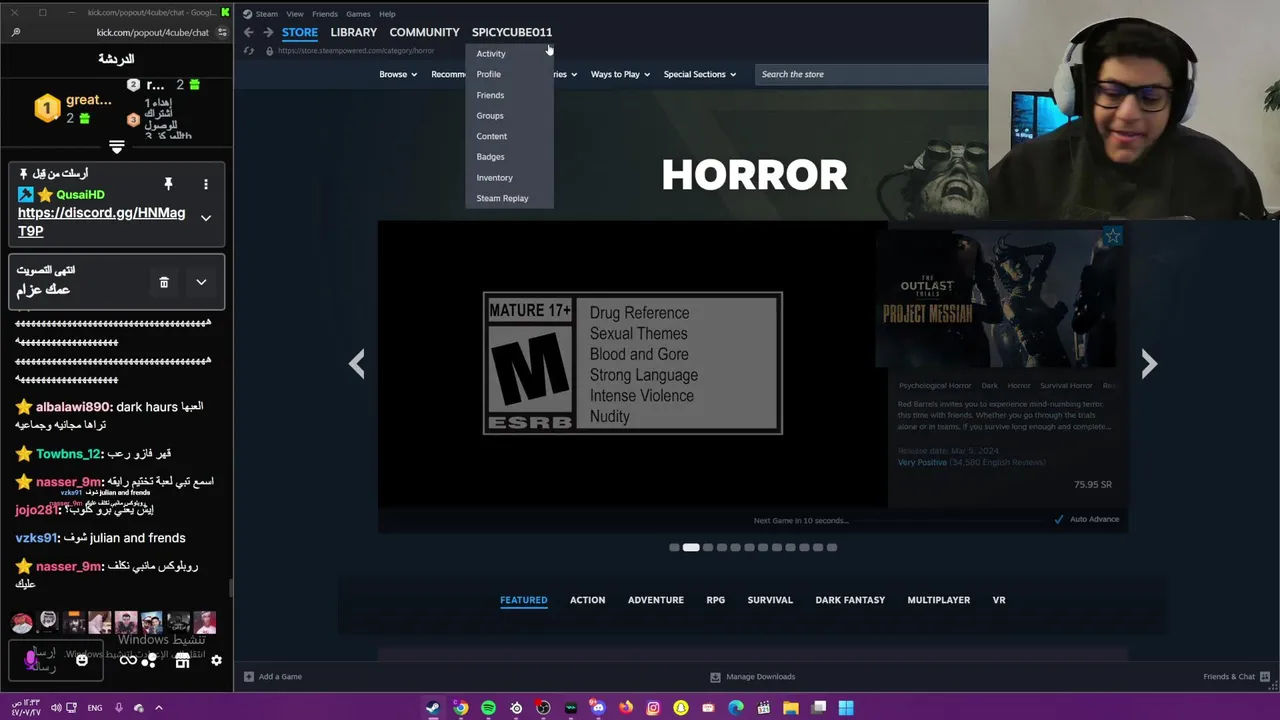This screenshot has height=720, width=1280.
Task: Toggle Auto Advance checkbox
Action: 1059,519
